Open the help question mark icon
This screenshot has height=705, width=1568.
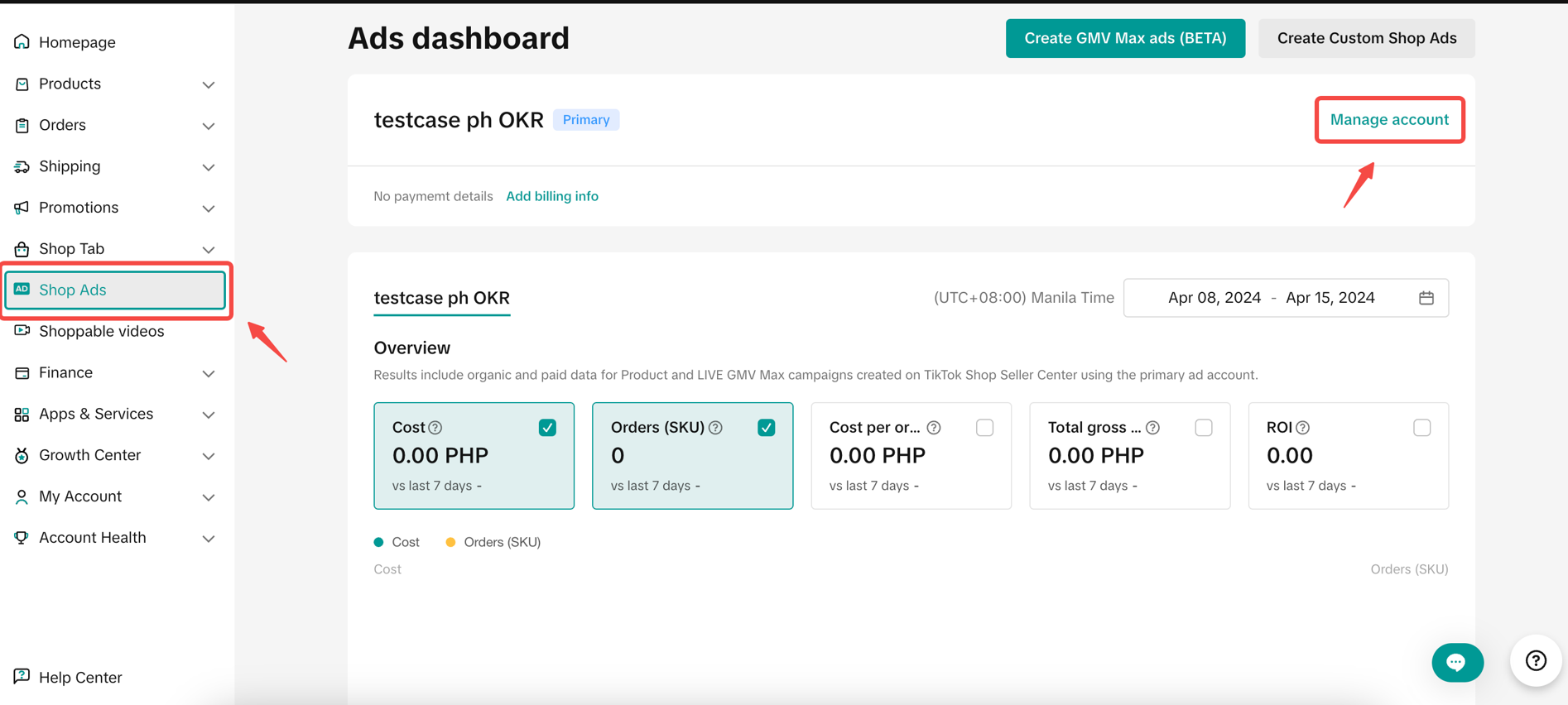(x=1536, y=660)
